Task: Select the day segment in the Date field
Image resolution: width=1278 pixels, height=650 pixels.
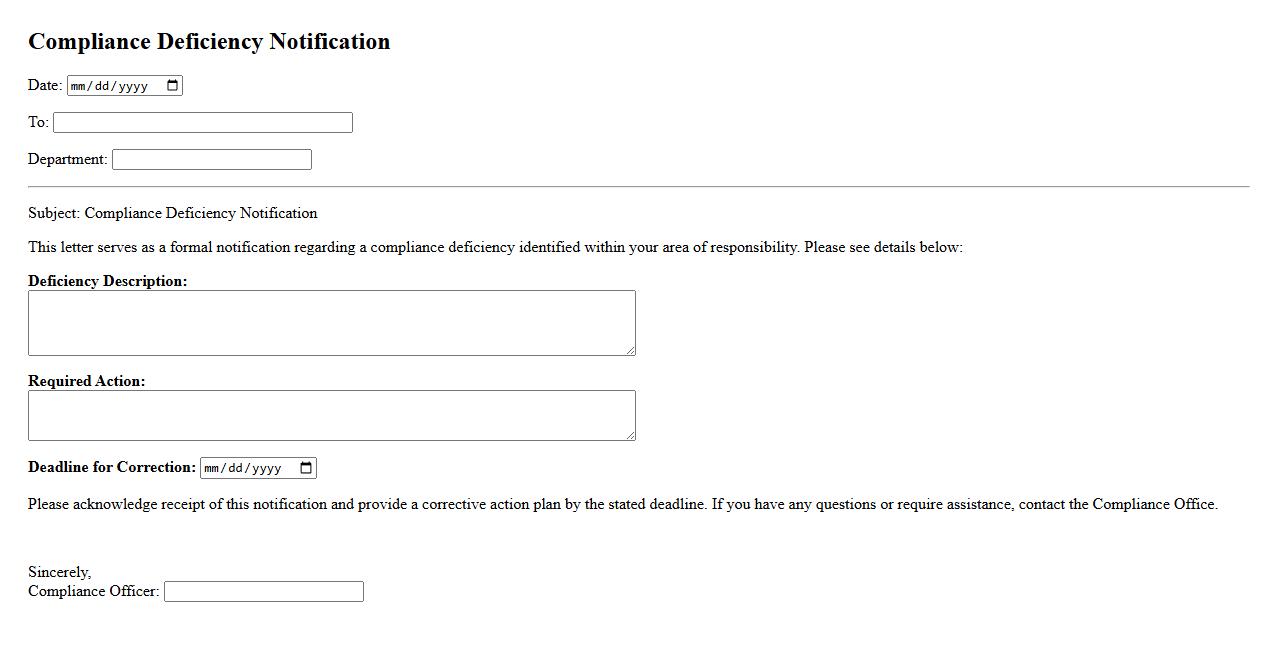Action: (103, 86)
